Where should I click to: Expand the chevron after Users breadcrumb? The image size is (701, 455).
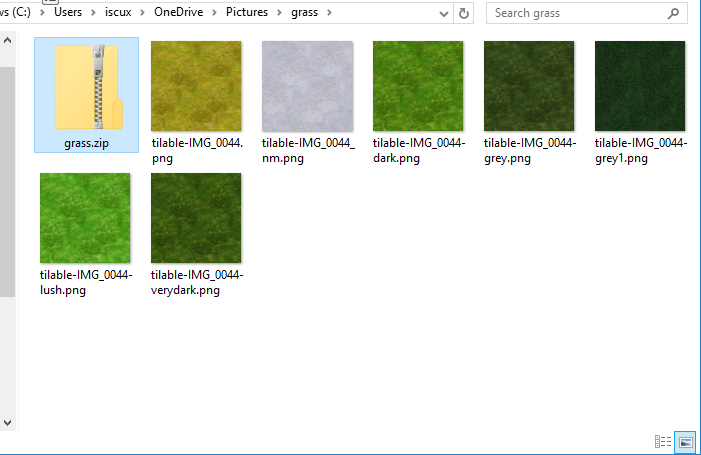93,13
